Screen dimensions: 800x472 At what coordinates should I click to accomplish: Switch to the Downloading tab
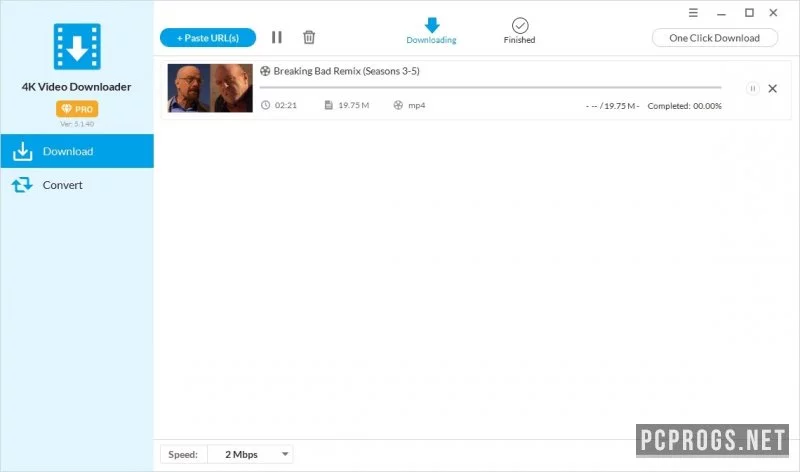coord(432,31)
